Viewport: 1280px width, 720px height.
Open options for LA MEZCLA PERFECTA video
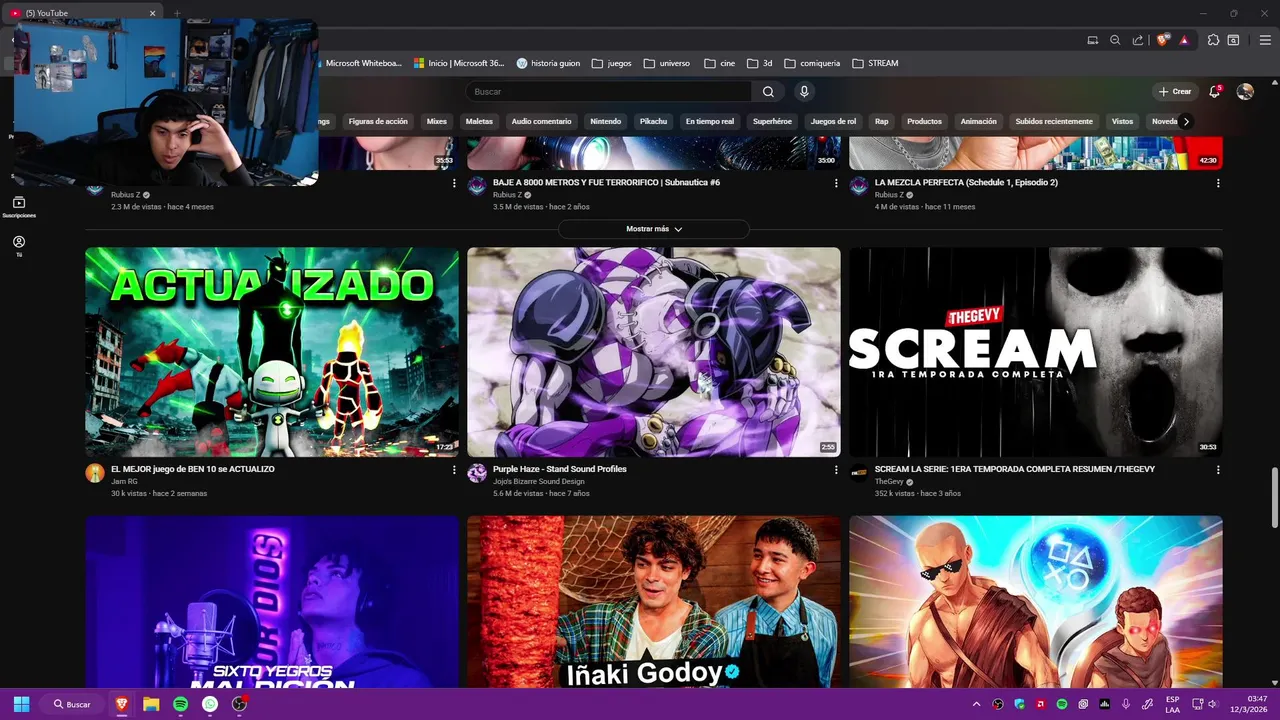pos(1218,183)
